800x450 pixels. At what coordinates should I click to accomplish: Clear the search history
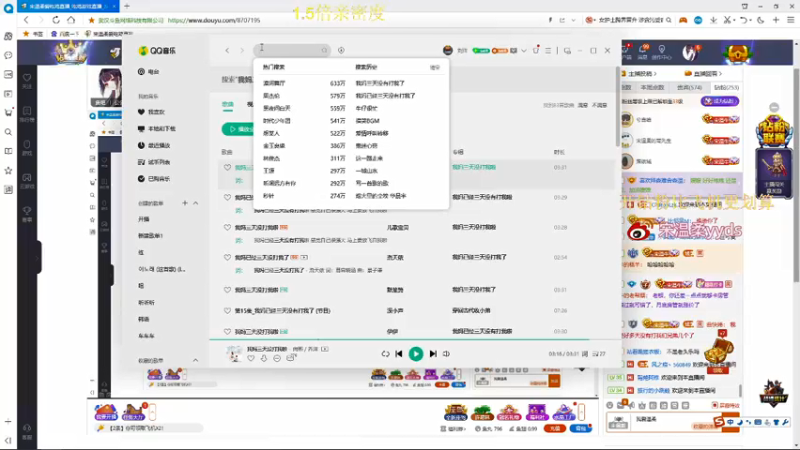[435, 67]
